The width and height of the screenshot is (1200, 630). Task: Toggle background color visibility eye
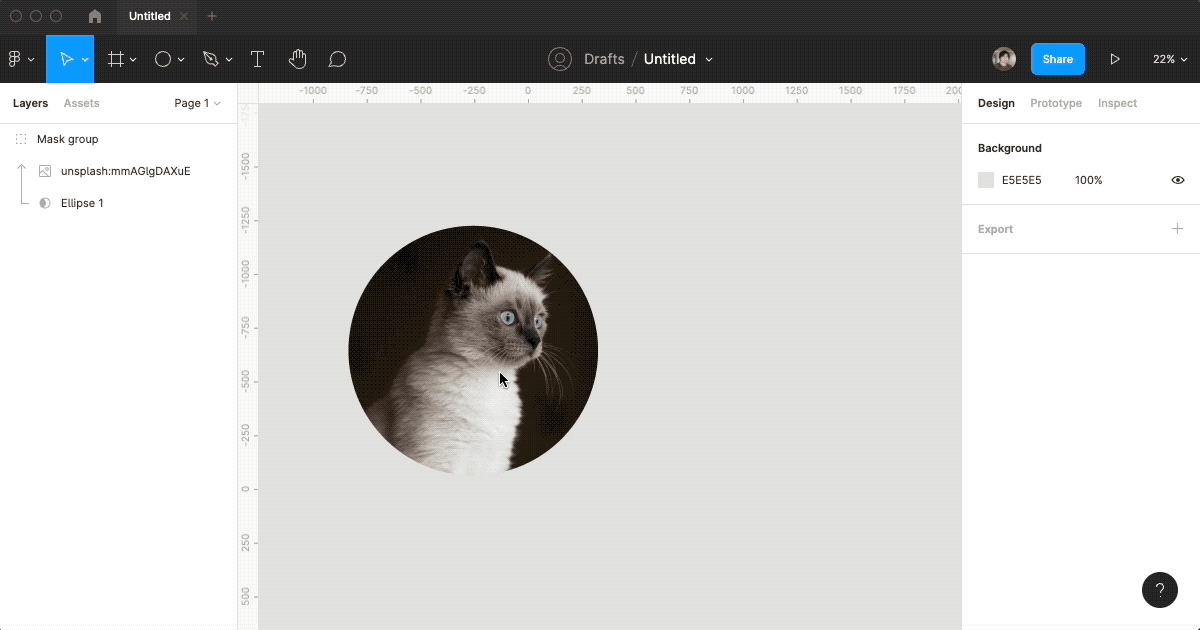pyautogui.click(x=1177, y=180)
